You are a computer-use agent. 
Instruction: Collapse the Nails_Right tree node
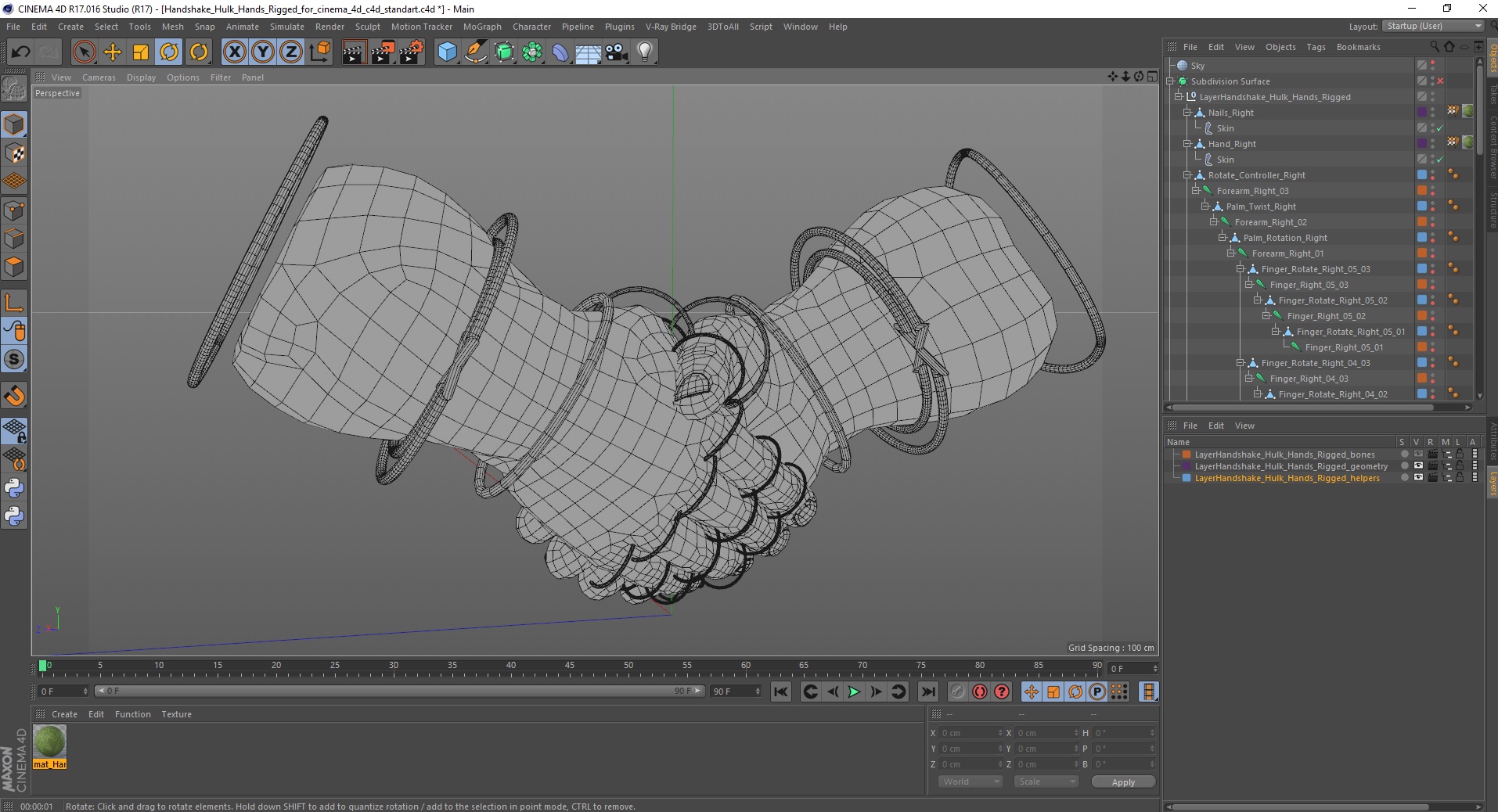pos(1187,113)
